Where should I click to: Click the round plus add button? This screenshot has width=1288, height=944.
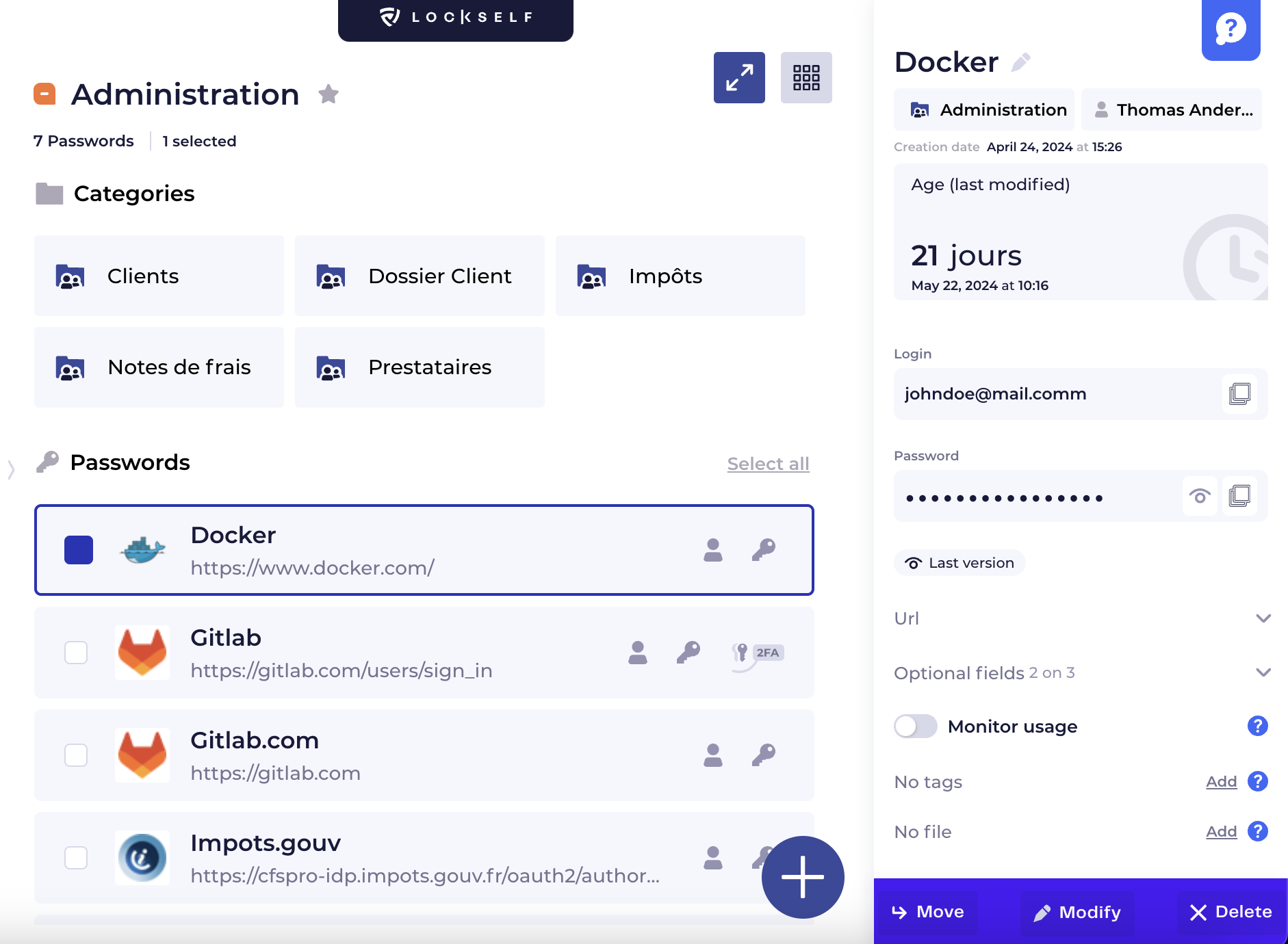pos(802,877)
